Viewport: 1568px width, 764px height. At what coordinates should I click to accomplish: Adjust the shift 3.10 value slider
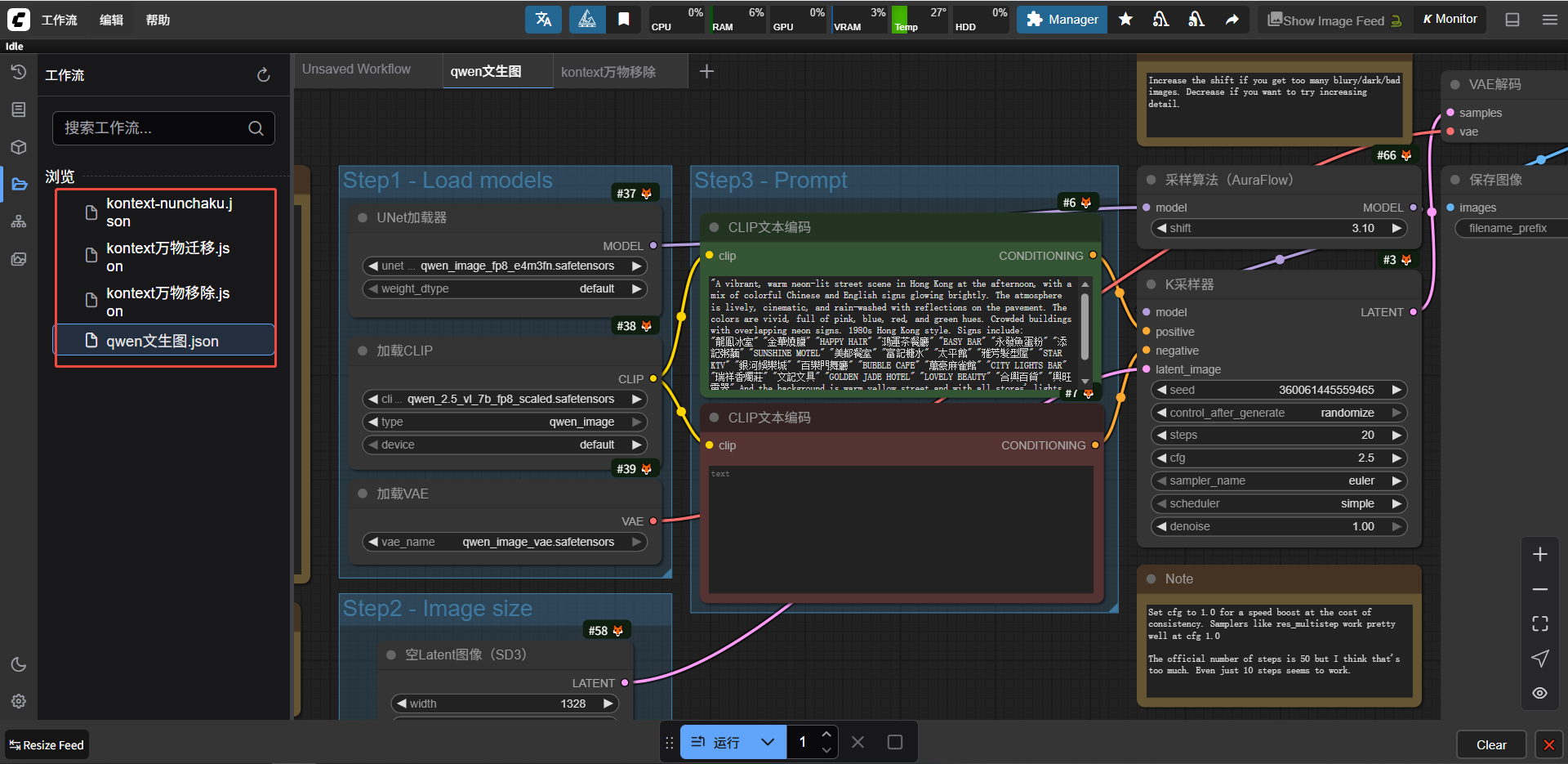(x=1280, y=228)
